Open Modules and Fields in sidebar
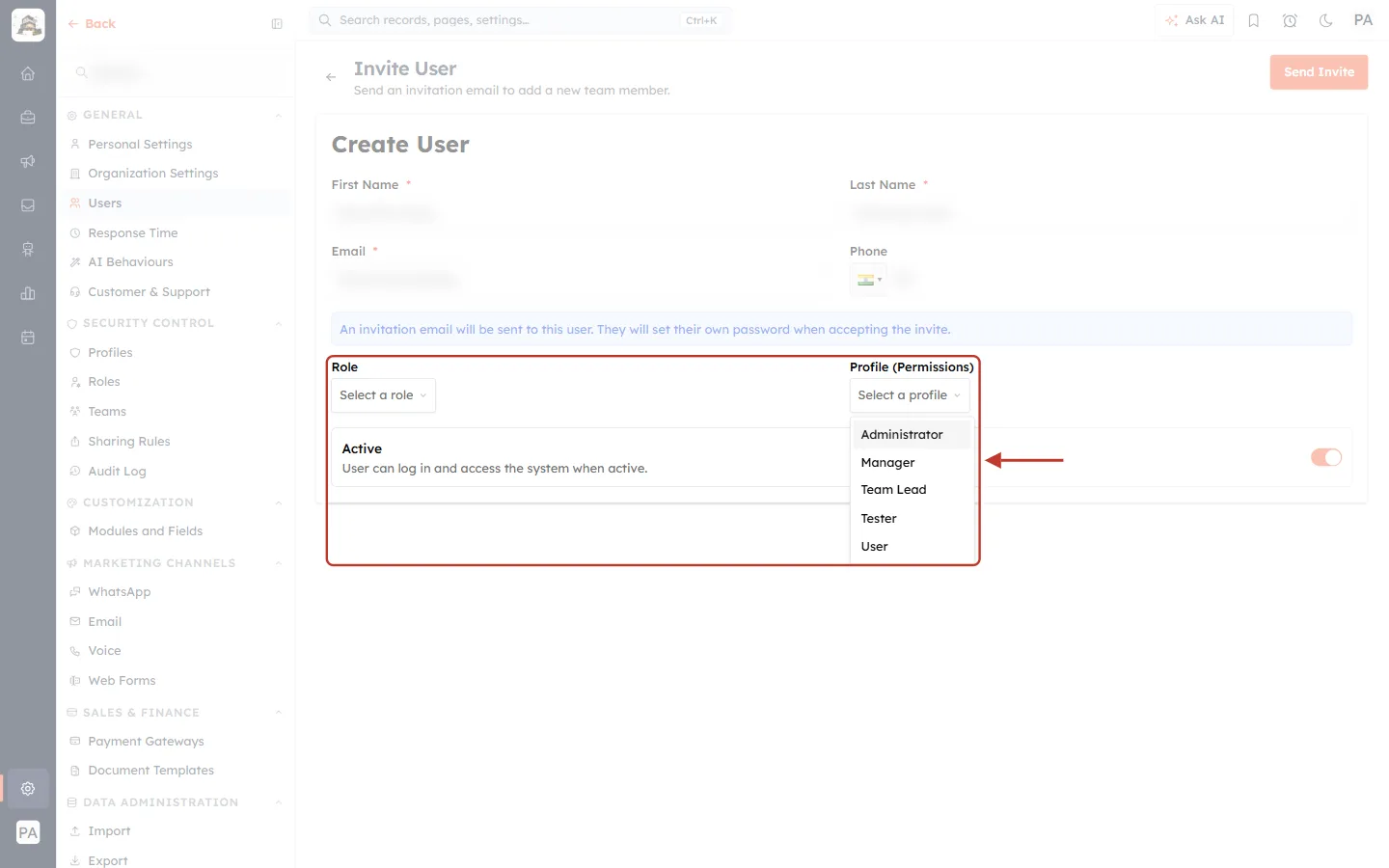The height and width of the screenshot is (868, 1389). pos(145,531)
